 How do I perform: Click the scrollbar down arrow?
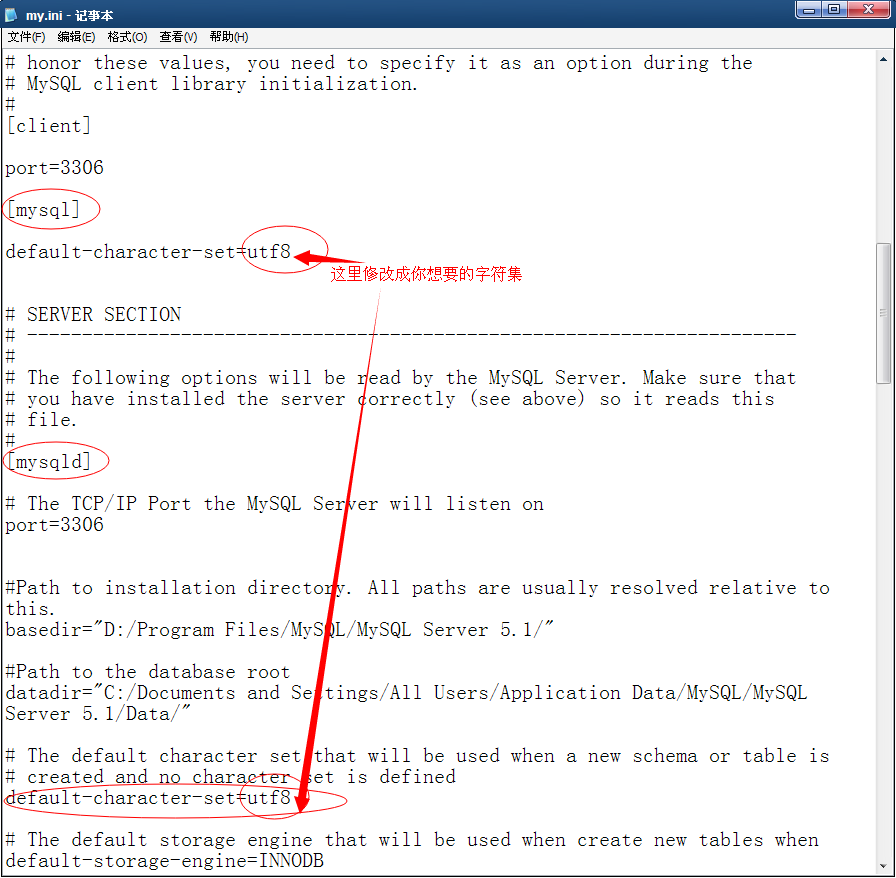click(883, 866)
